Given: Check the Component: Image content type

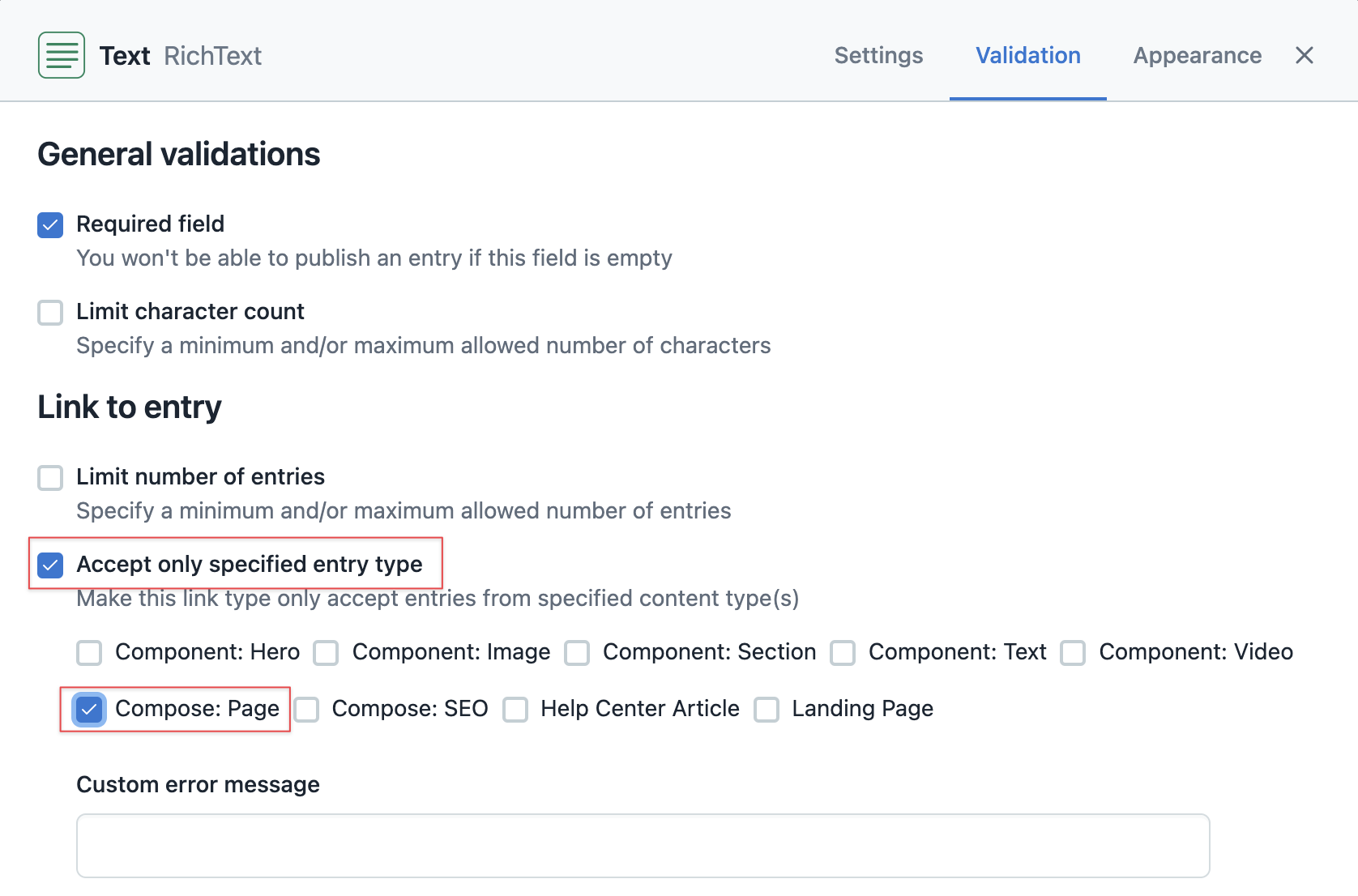Looking at the screenshot, I should pyautogui.click(x=325, y=653).
